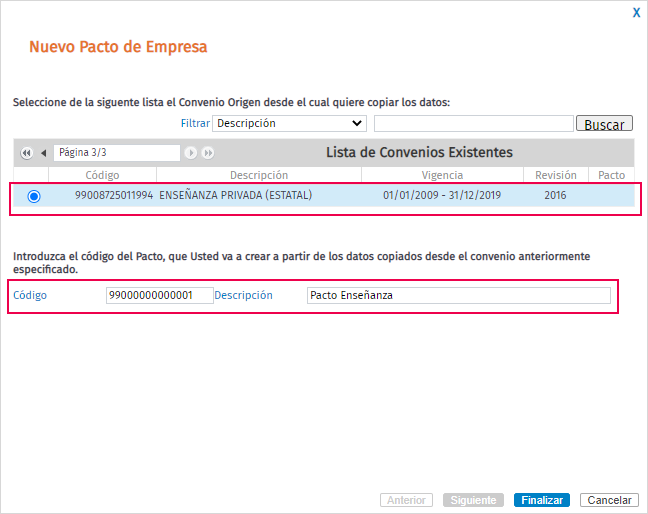This screenshot has width=648, height=514.
Task: Click the Código column header
Action: (x=102, y=175)
